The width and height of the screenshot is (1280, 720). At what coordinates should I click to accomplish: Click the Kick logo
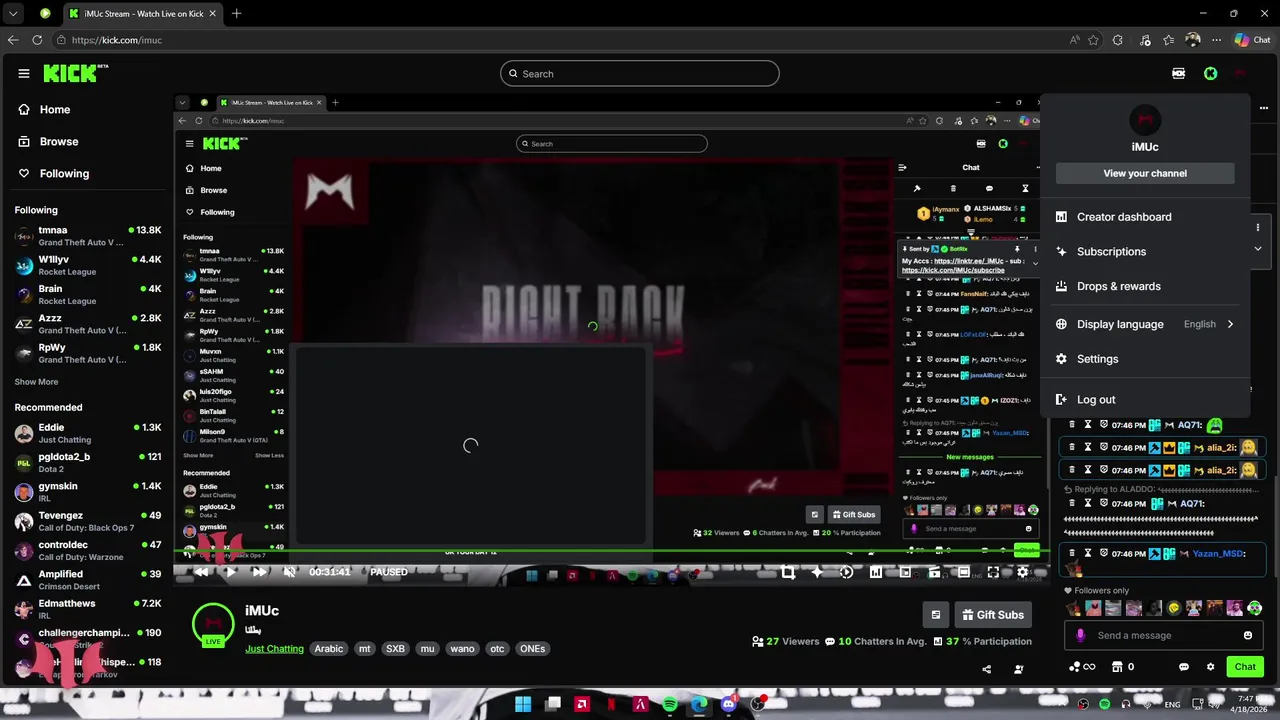tap(75, 73)
